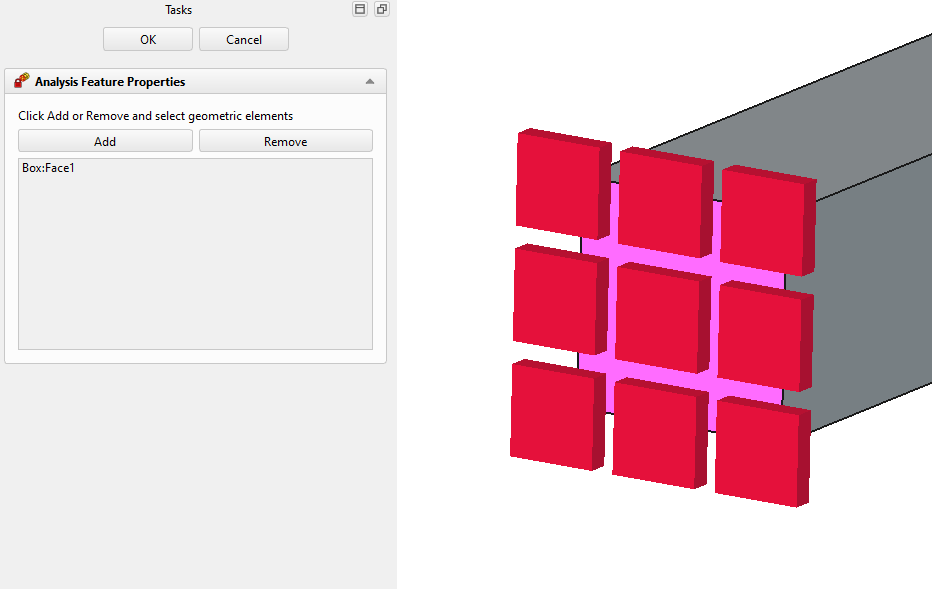This screenshot has height=589, width=932.
Task: Click Add to select geometric elements
Action: (105, 142)
